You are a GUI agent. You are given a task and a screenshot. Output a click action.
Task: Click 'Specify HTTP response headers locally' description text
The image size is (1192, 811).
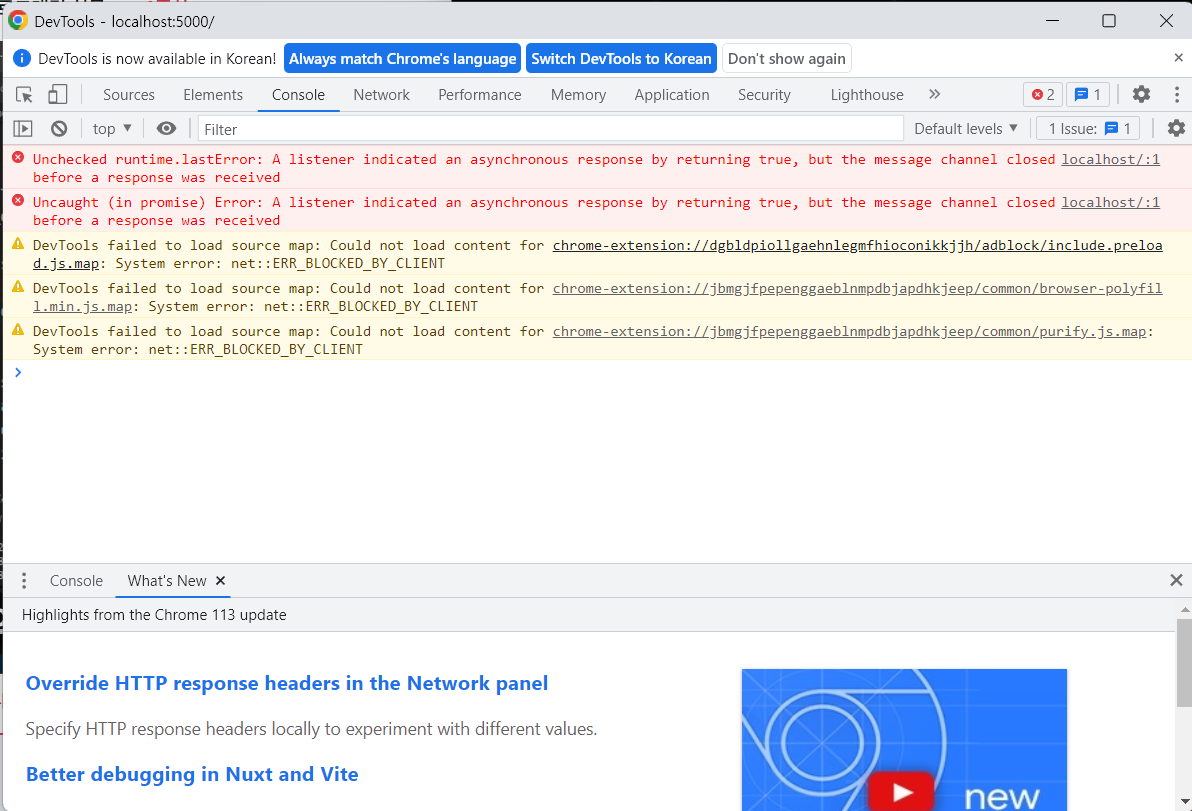[311, 729]
